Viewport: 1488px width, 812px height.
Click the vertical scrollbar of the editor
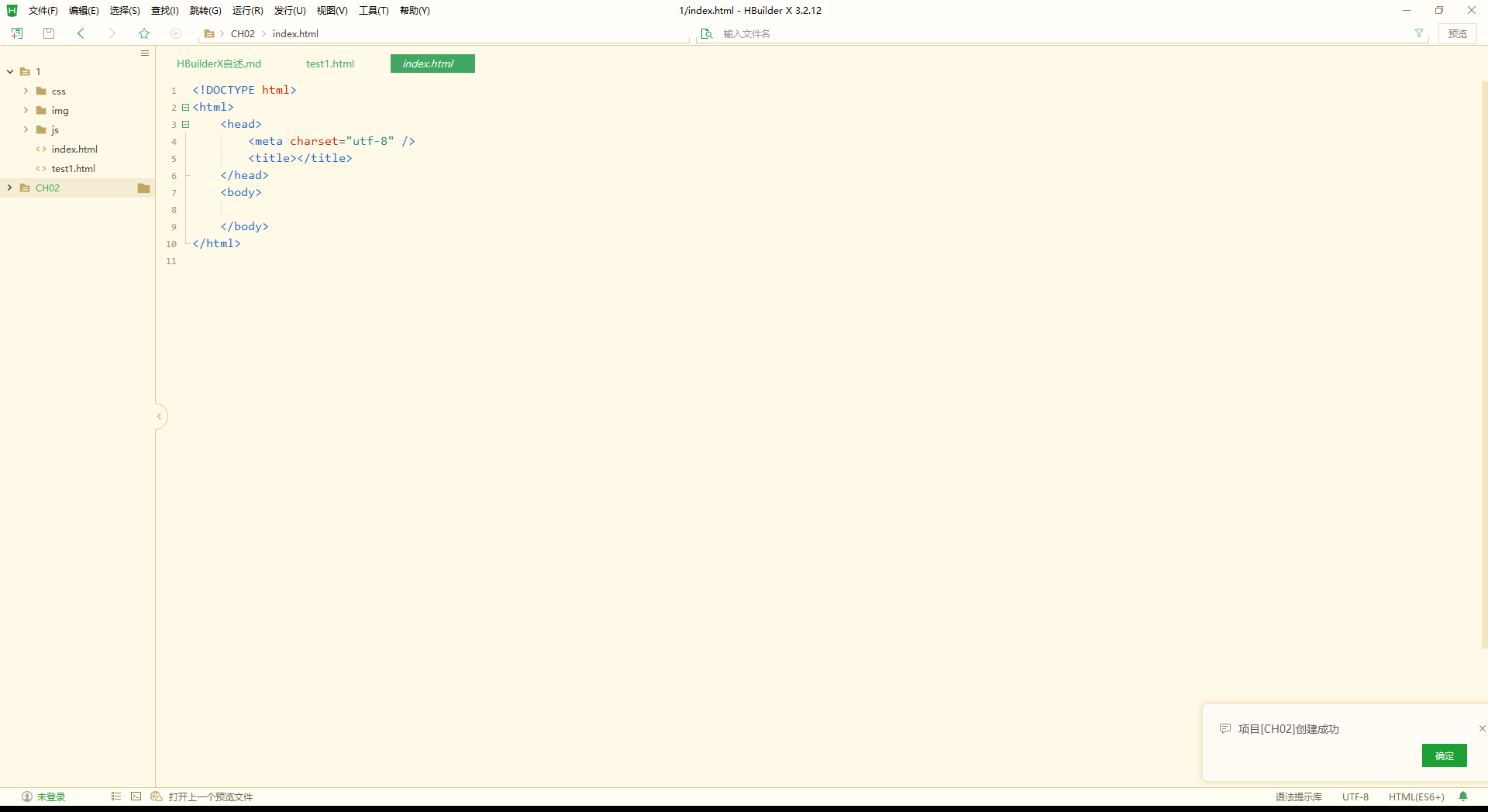1483,364
